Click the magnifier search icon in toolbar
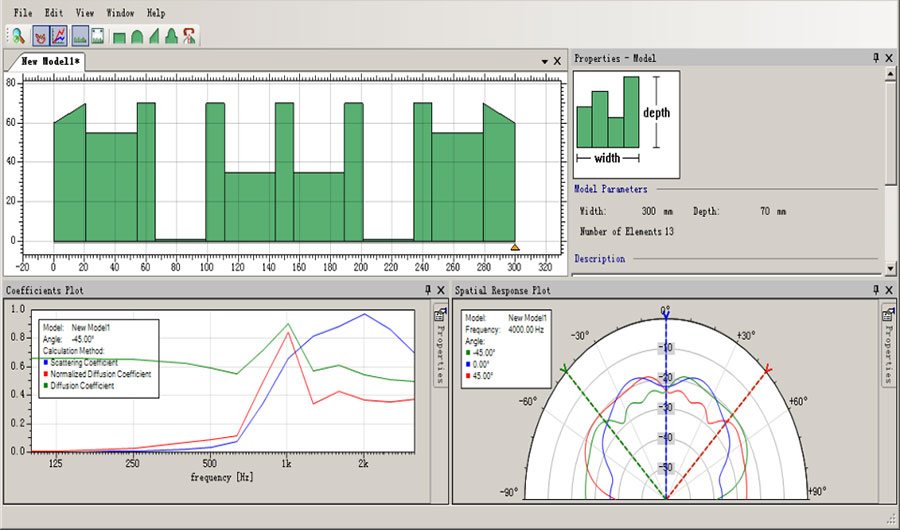Image resolution: width=900 pixels, height=530 pixels. coord(18,36)
